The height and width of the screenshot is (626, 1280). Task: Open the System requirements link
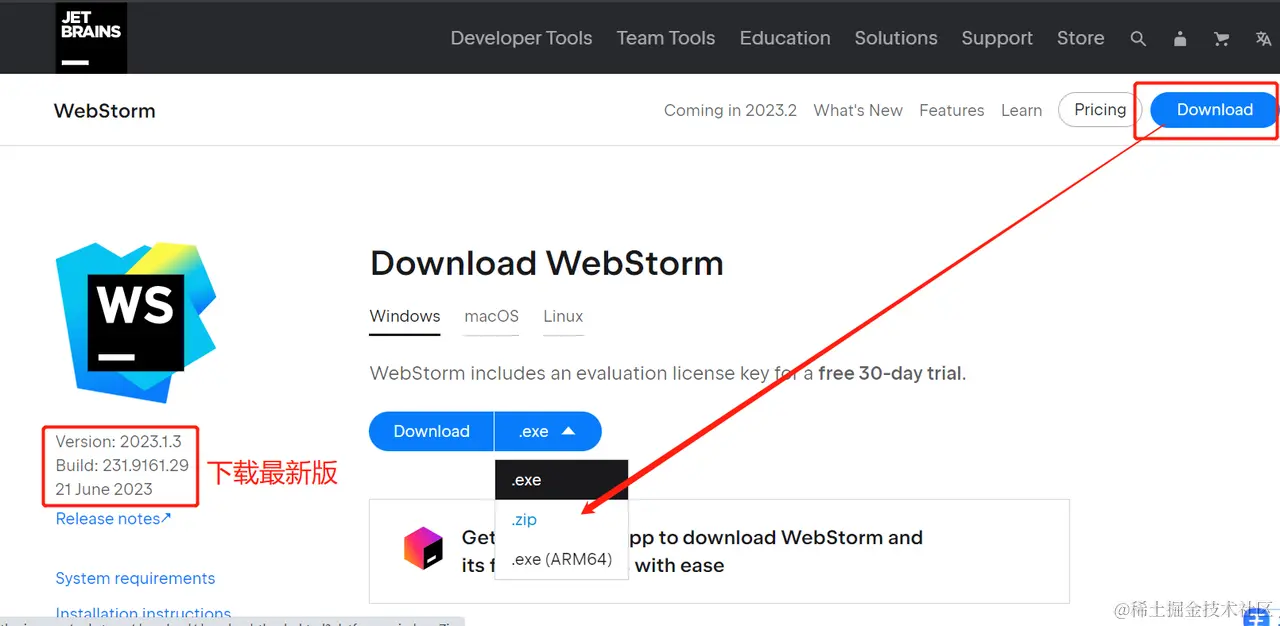(135, 578)
